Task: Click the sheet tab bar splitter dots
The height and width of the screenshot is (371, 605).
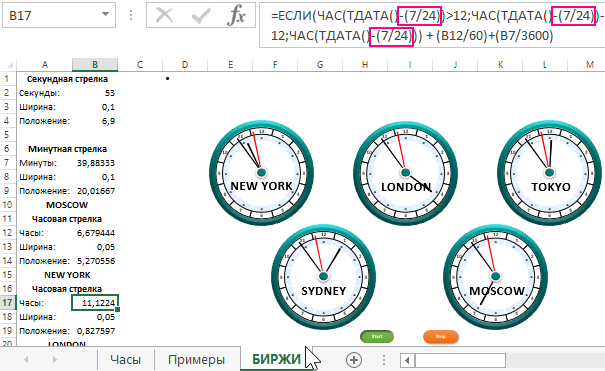Action: coord(384,360)
